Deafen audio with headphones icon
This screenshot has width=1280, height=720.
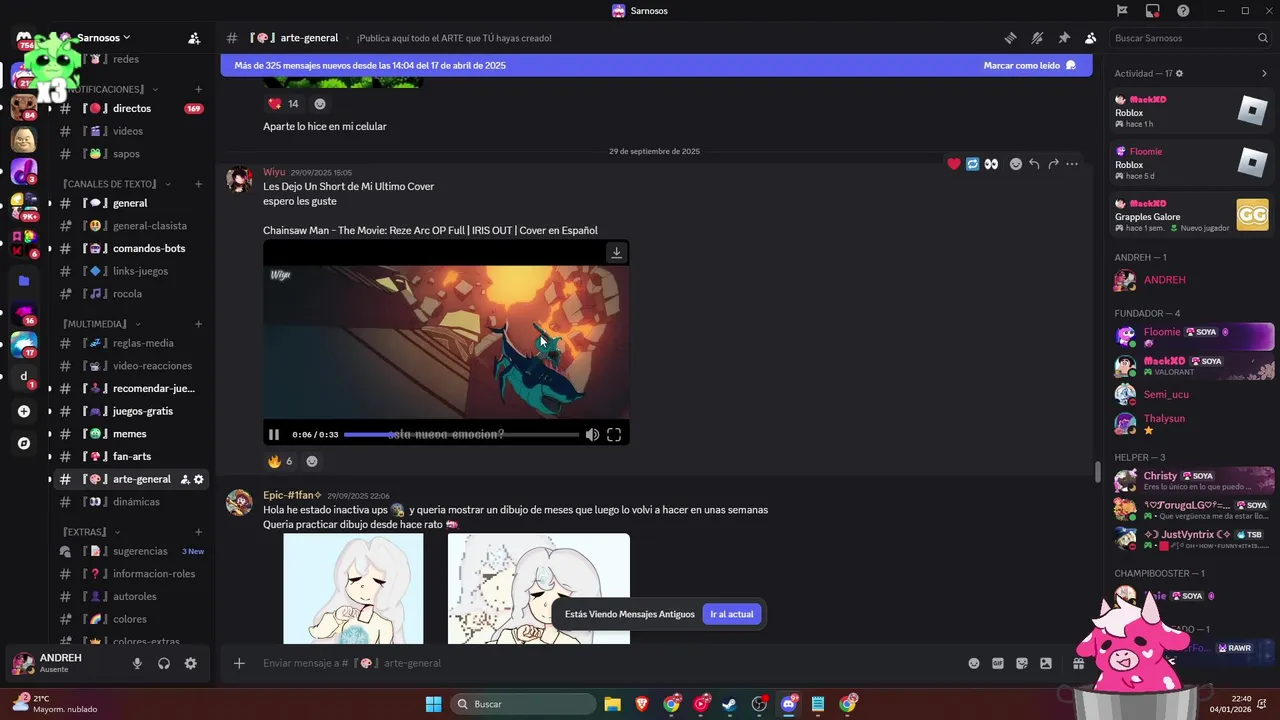pyautogui.click(x=164, y=663)
